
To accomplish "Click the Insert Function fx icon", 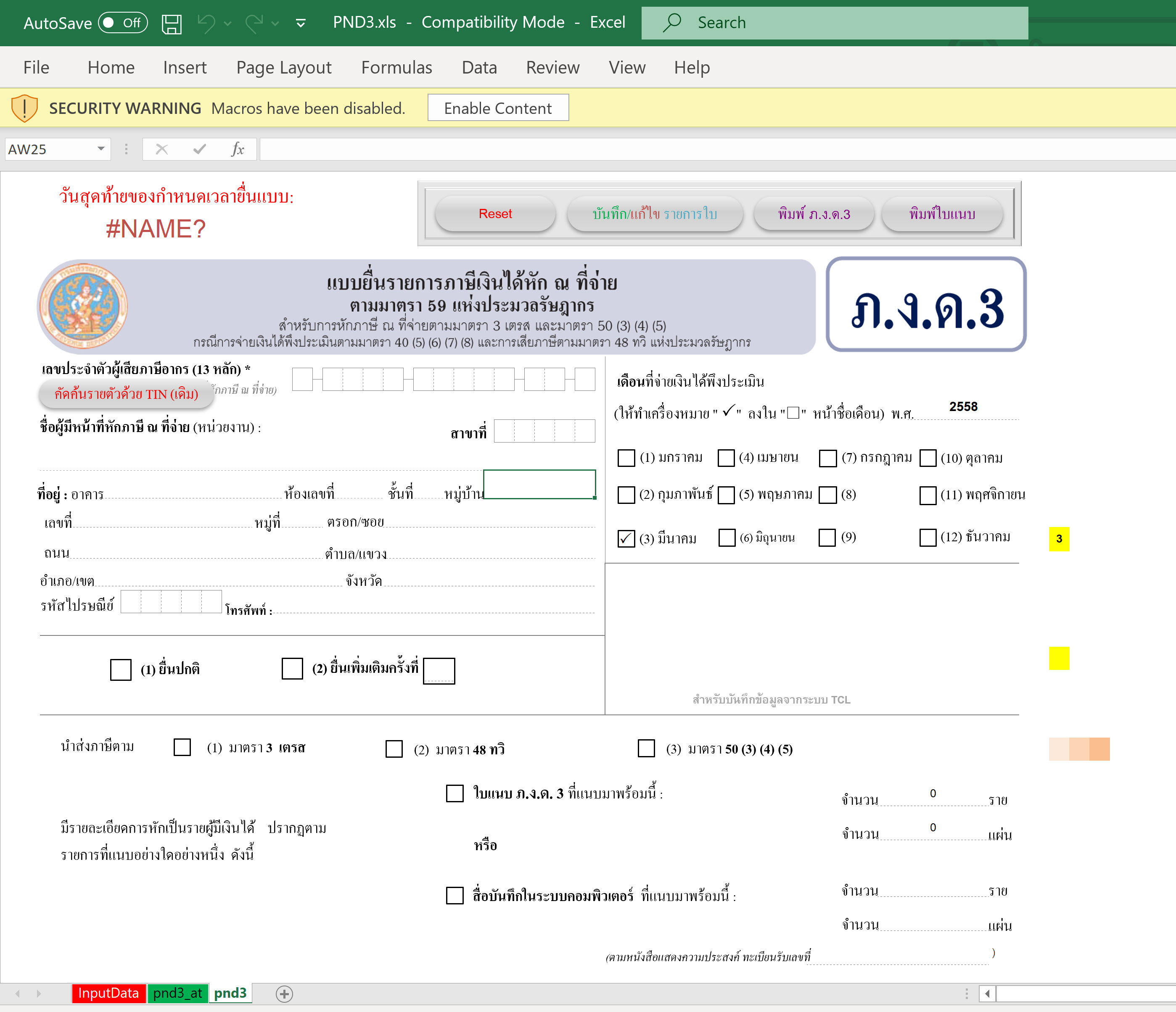I will (237, 149).
